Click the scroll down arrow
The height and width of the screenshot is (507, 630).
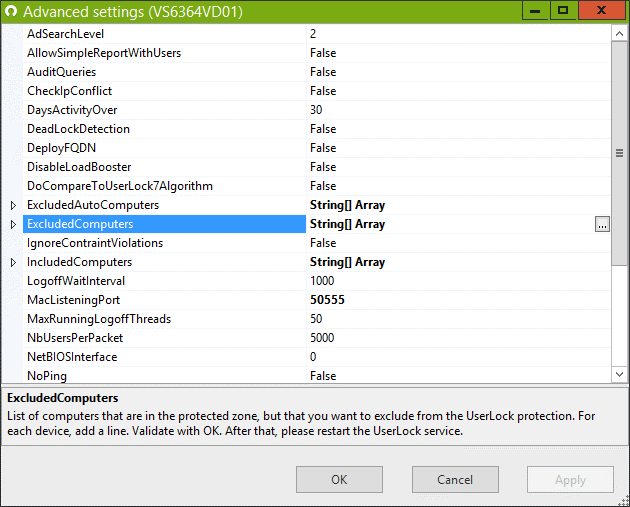point(619,374)
